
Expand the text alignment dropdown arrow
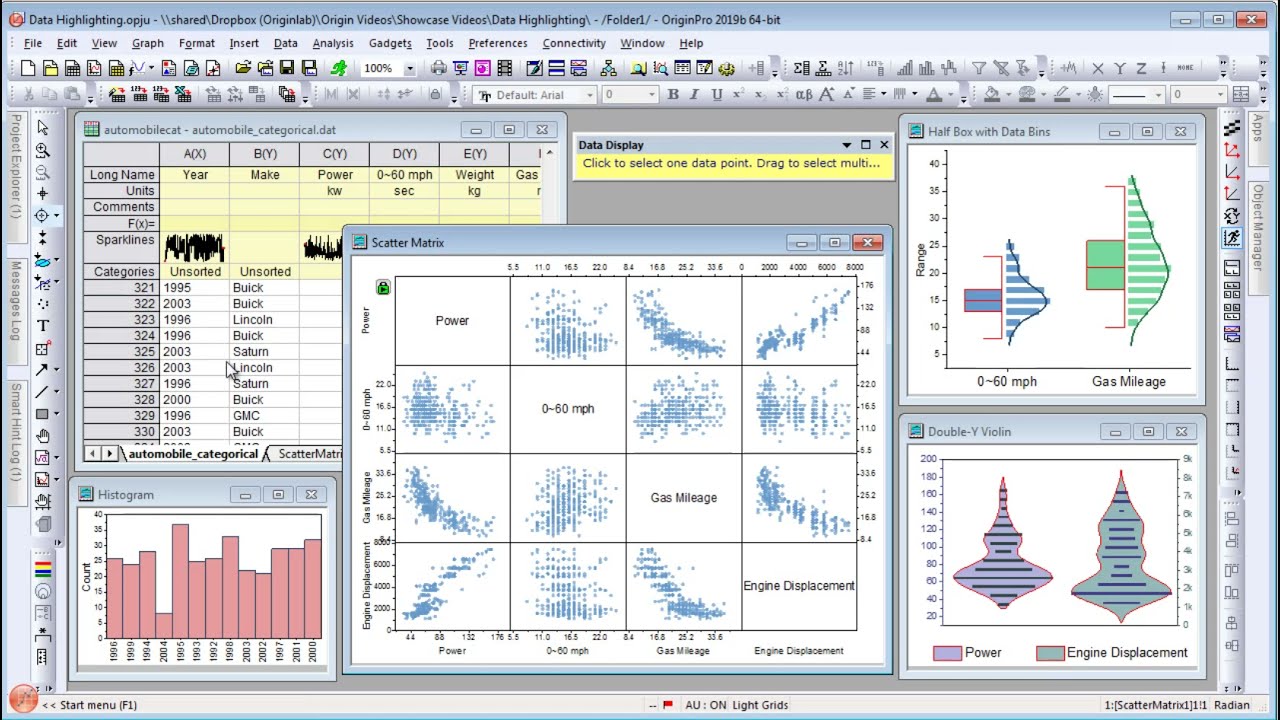tap(882, 95)
